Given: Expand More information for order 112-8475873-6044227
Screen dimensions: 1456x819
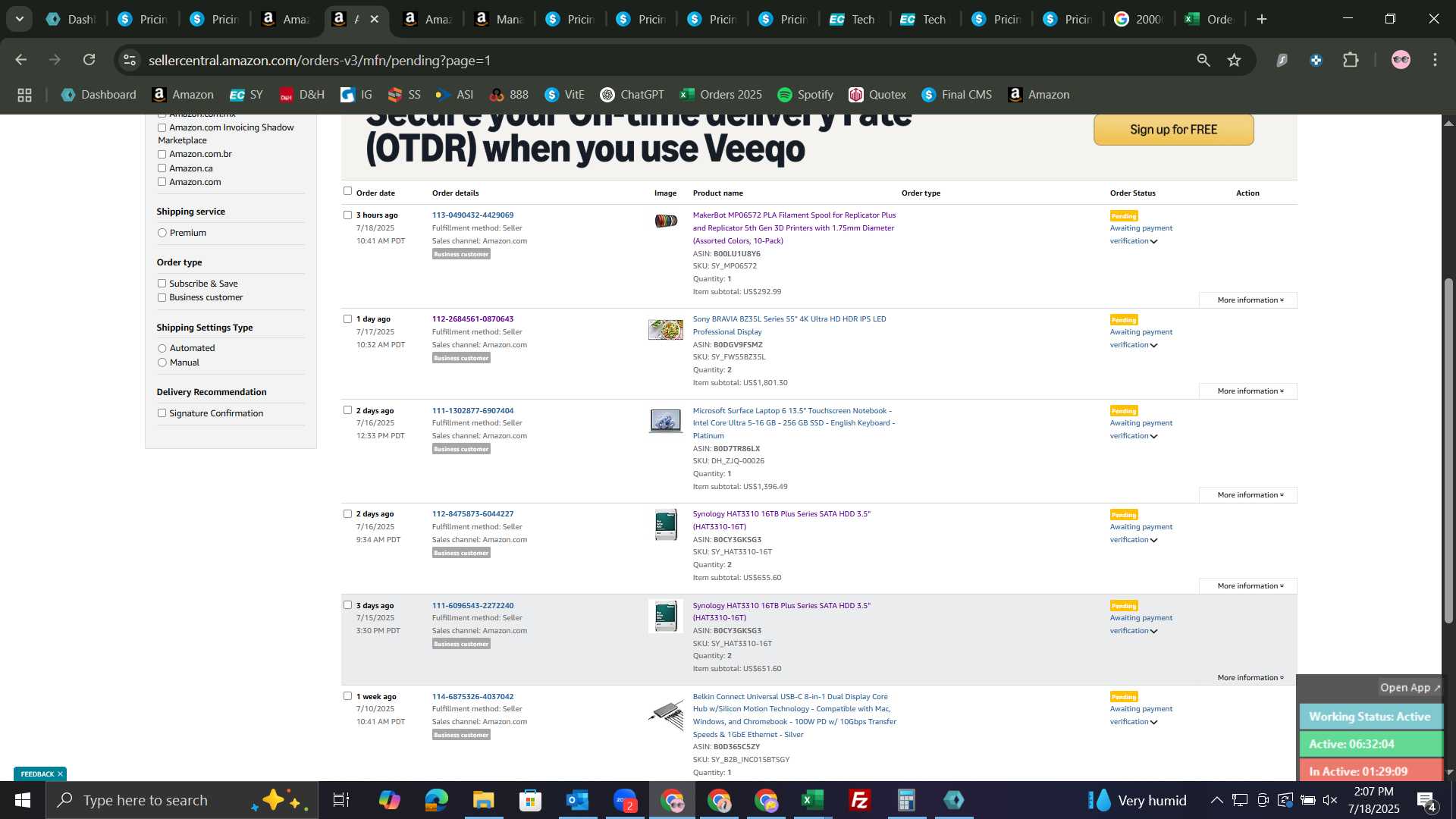Looking at the screenshot, I should (x=1250, y=586).
